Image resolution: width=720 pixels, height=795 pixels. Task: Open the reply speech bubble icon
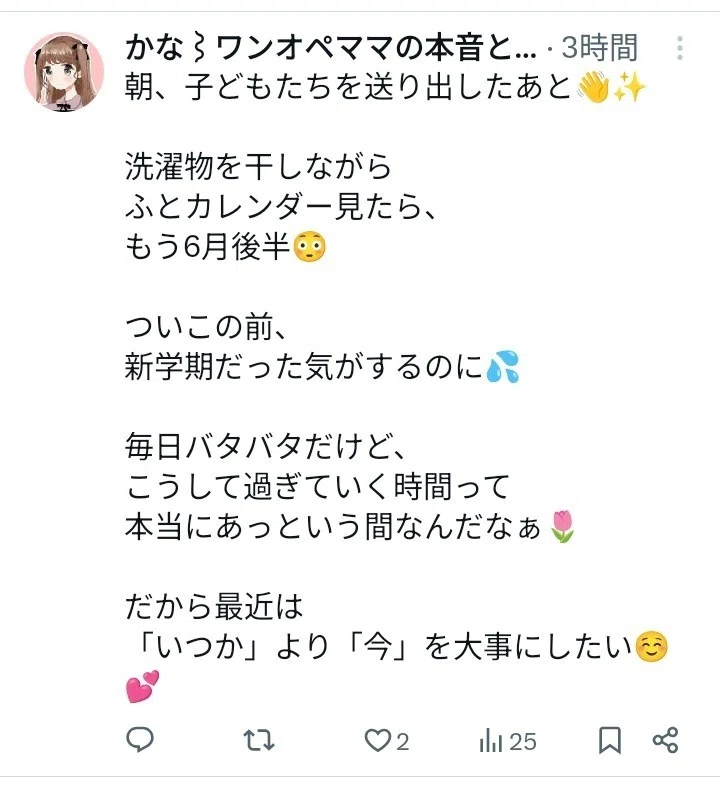pos(140,740)
